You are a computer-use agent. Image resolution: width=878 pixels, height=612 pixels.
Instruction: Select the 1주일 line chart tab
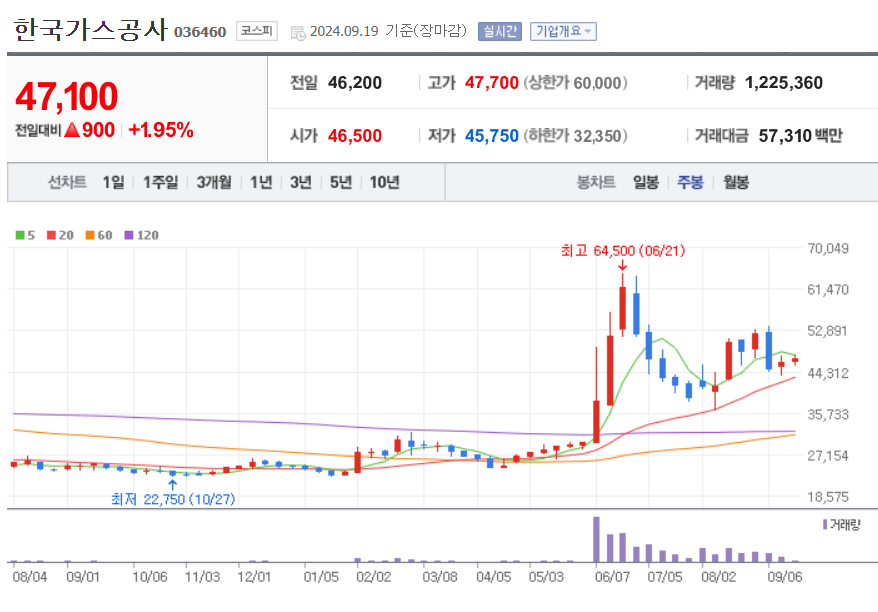(x=160, y=182)
